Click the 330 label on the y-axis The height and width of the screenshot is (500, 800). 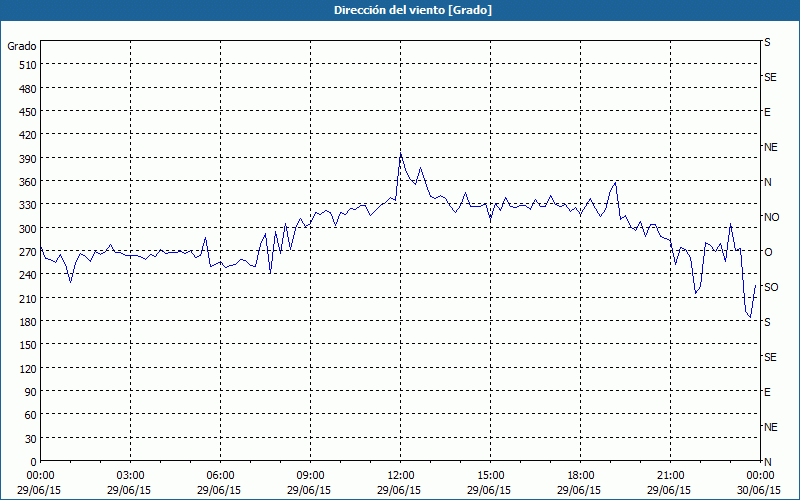[x=28, y=206]
